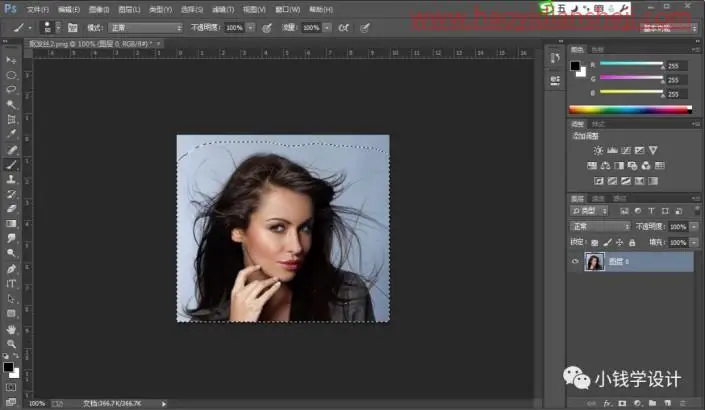Viewport: 705px width, 410px height.
Task: Open the 图像(I) menu
Action: coord(99,9)
